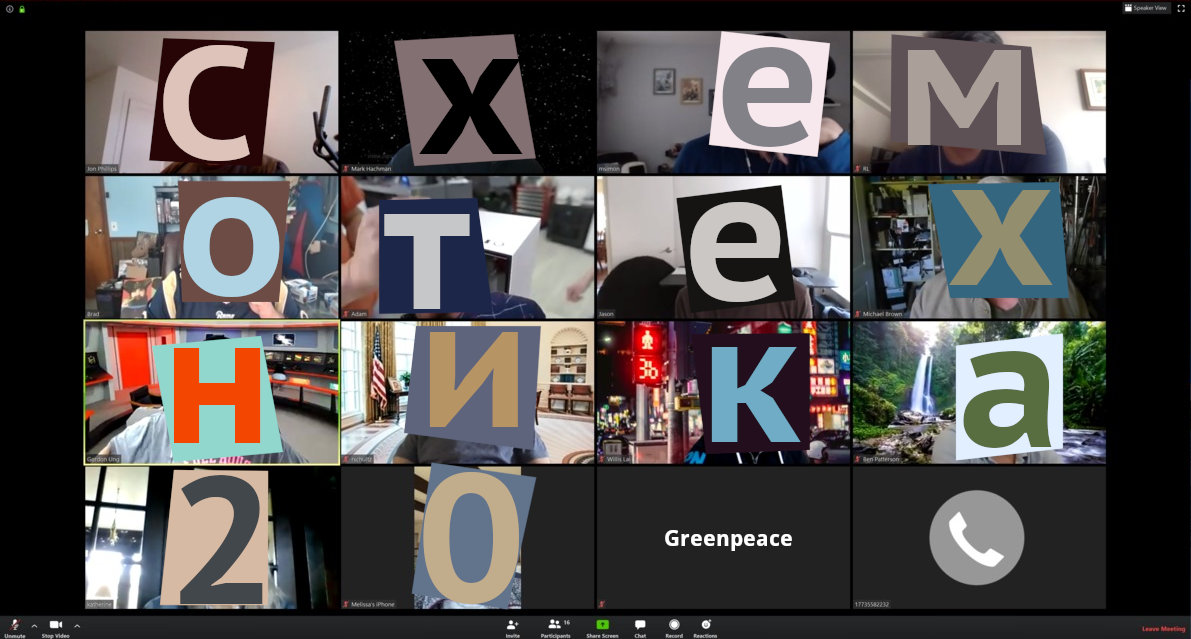Switch to Speaker View
The image size is (1191, 639).
[1145, 8]
